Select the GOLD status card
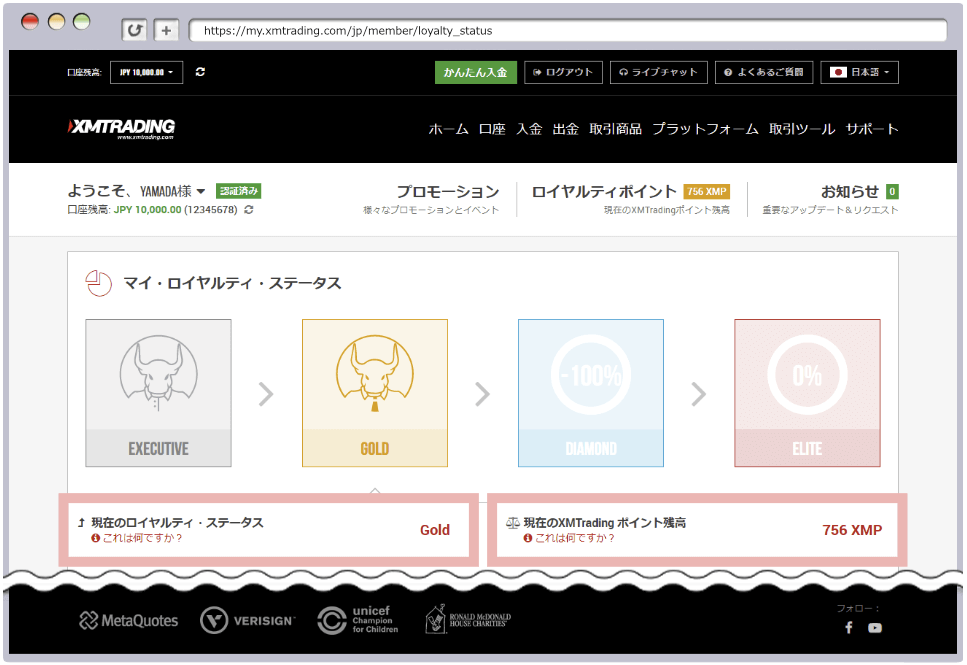Viewport: 967px width, 665px height. click(x=375, y=393)
